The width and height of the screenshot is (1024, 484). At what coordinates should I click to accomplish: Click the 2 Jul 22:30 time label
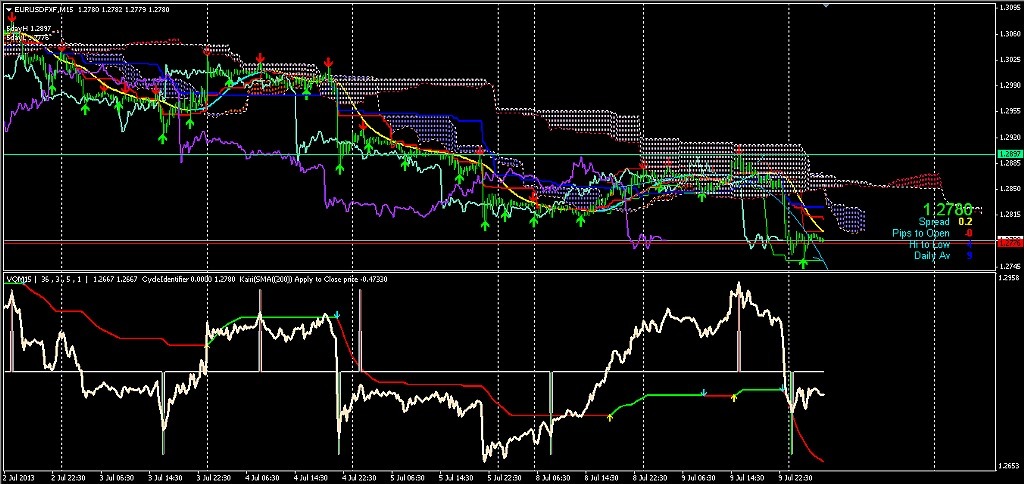(x=67, y=478)
